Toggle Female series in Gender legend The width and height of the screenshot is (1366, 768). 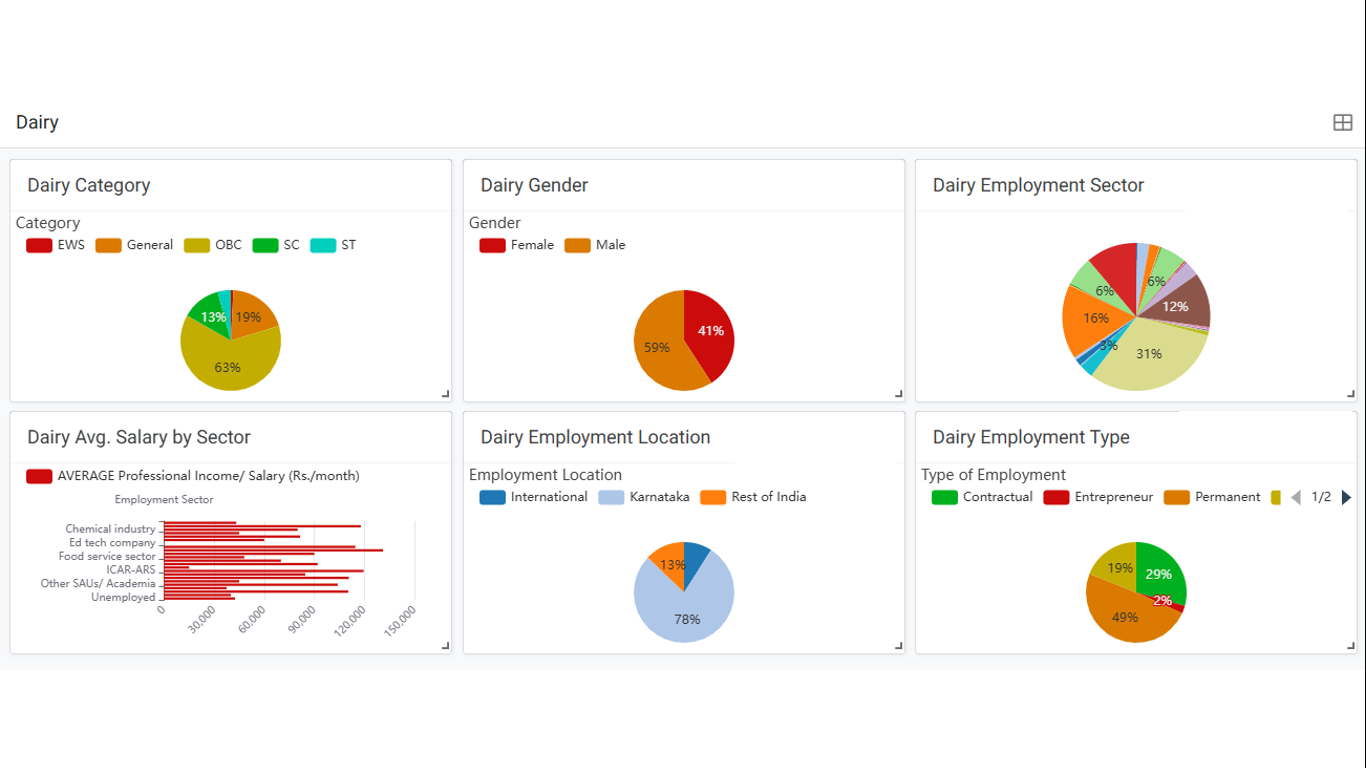tap(516, 245)
